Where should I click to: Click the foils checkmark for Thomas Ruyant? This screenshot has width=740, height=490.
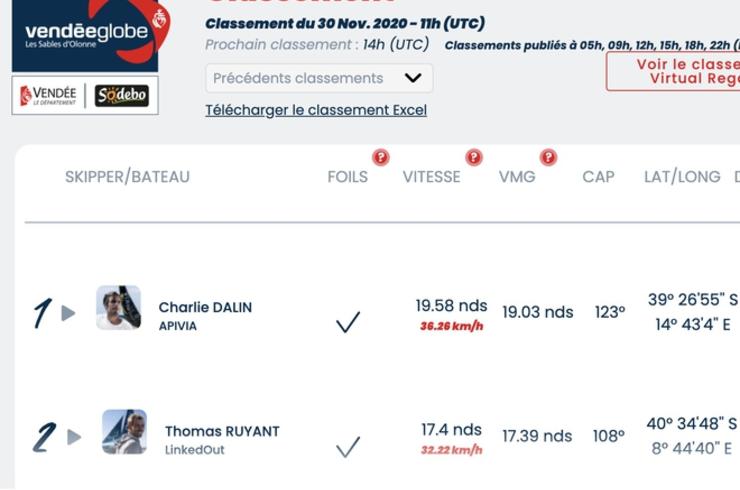(348, 447)
